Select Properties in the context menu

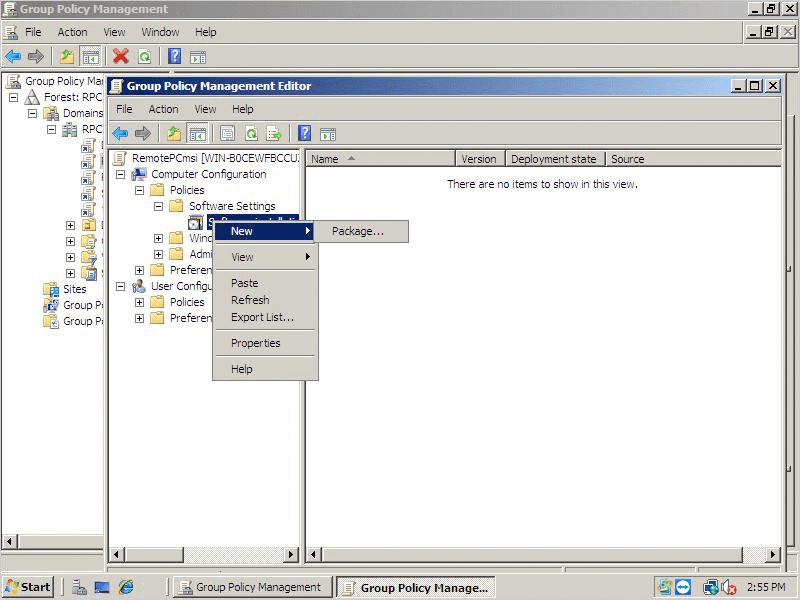click(255, 343)
